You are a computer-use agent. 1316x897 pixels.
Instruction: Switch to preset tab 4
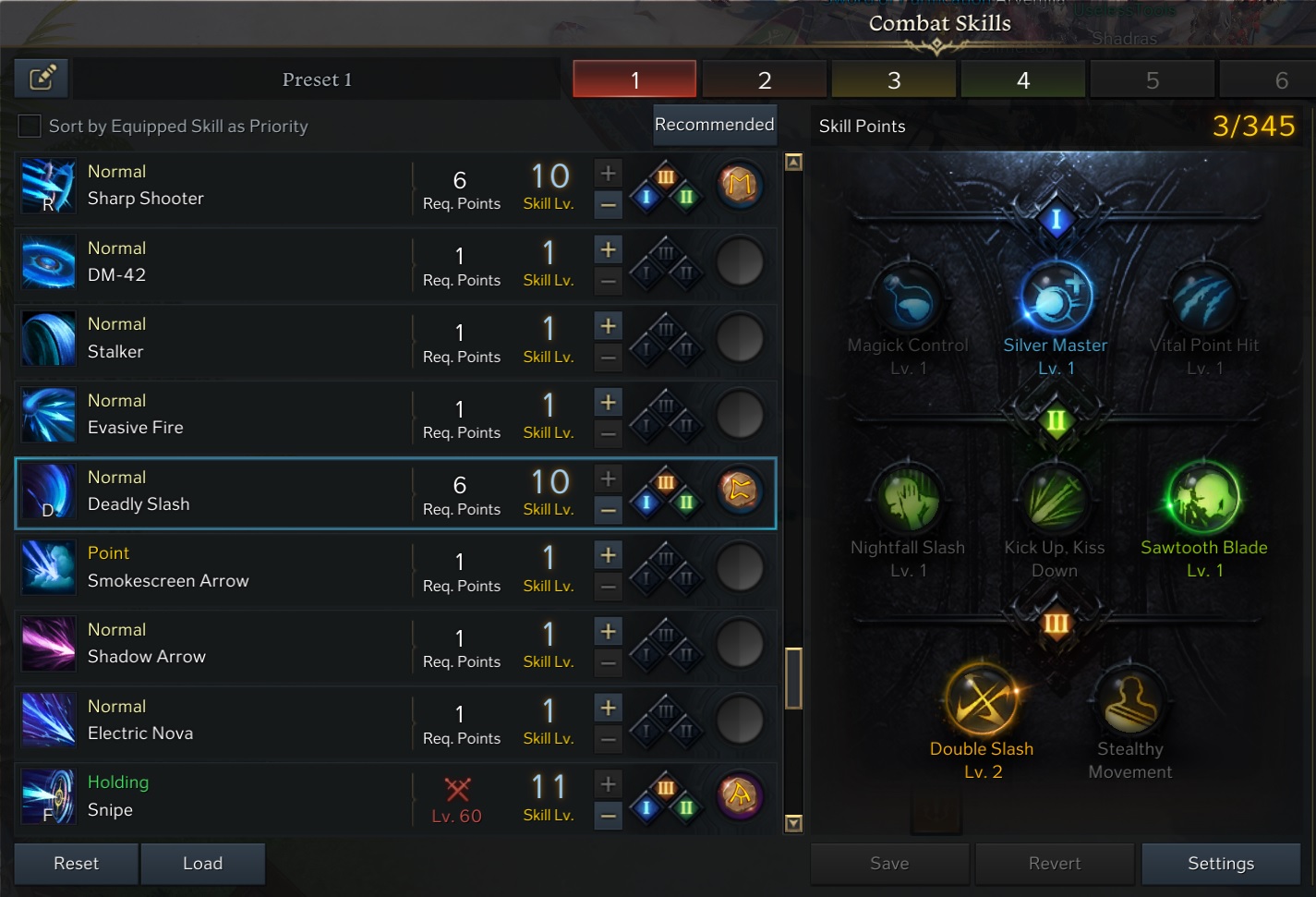point(1023,79)
